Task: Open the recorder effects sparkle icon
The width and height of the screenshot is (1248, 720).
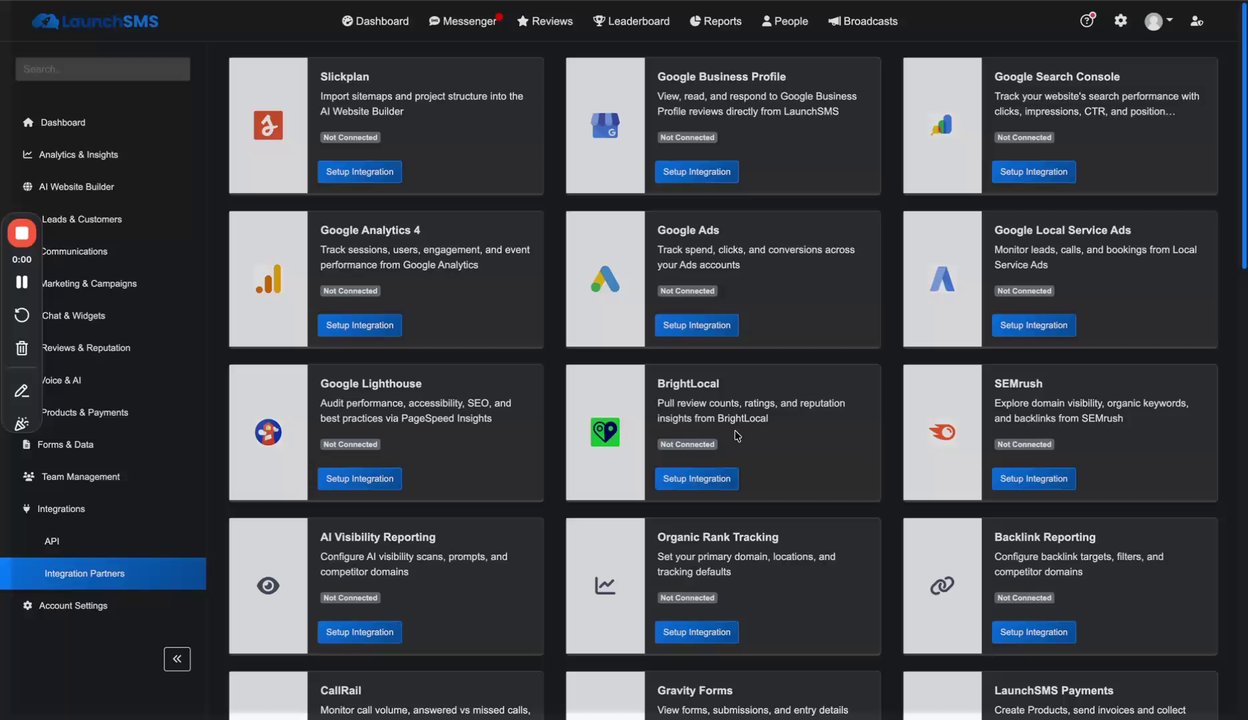Action: pos(21,423)
